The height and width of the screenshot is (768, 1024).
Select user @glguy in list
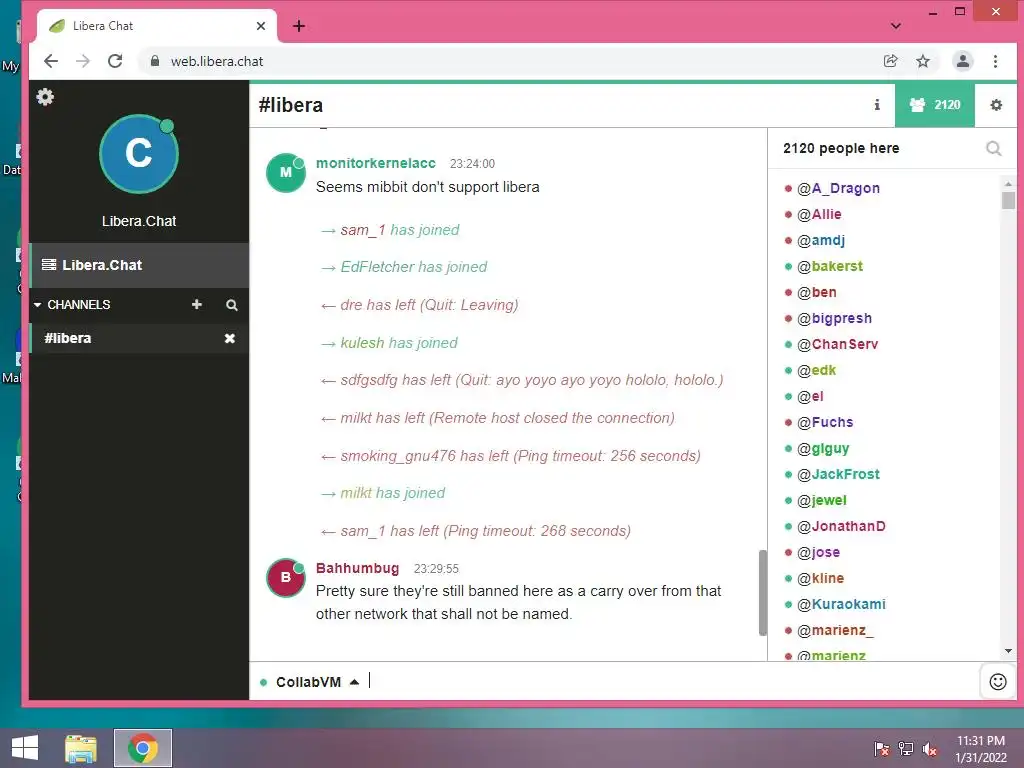tap(823, 449)
